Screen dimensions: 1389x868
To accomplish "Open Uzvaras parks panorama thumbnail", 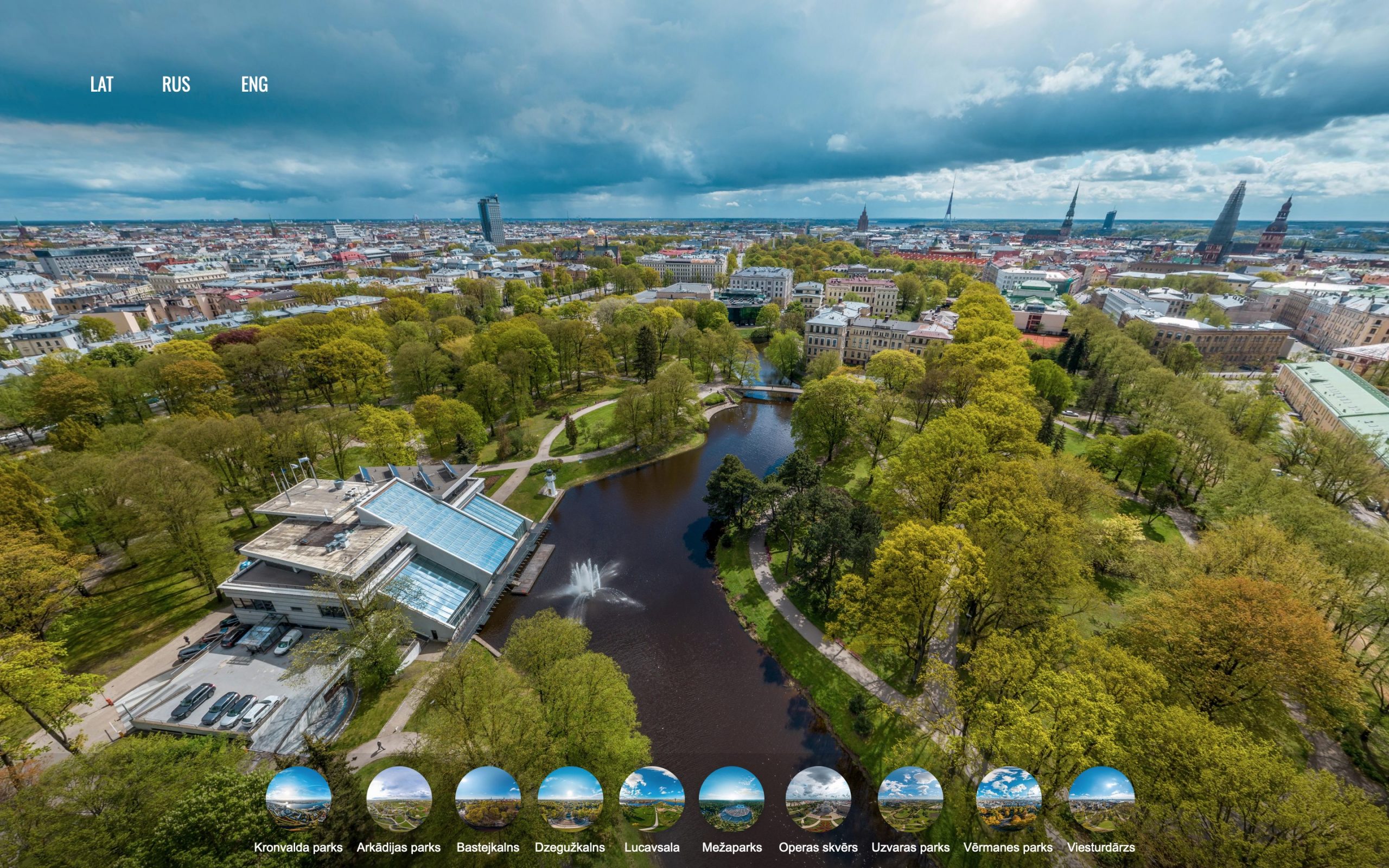I will coord(910,799).
